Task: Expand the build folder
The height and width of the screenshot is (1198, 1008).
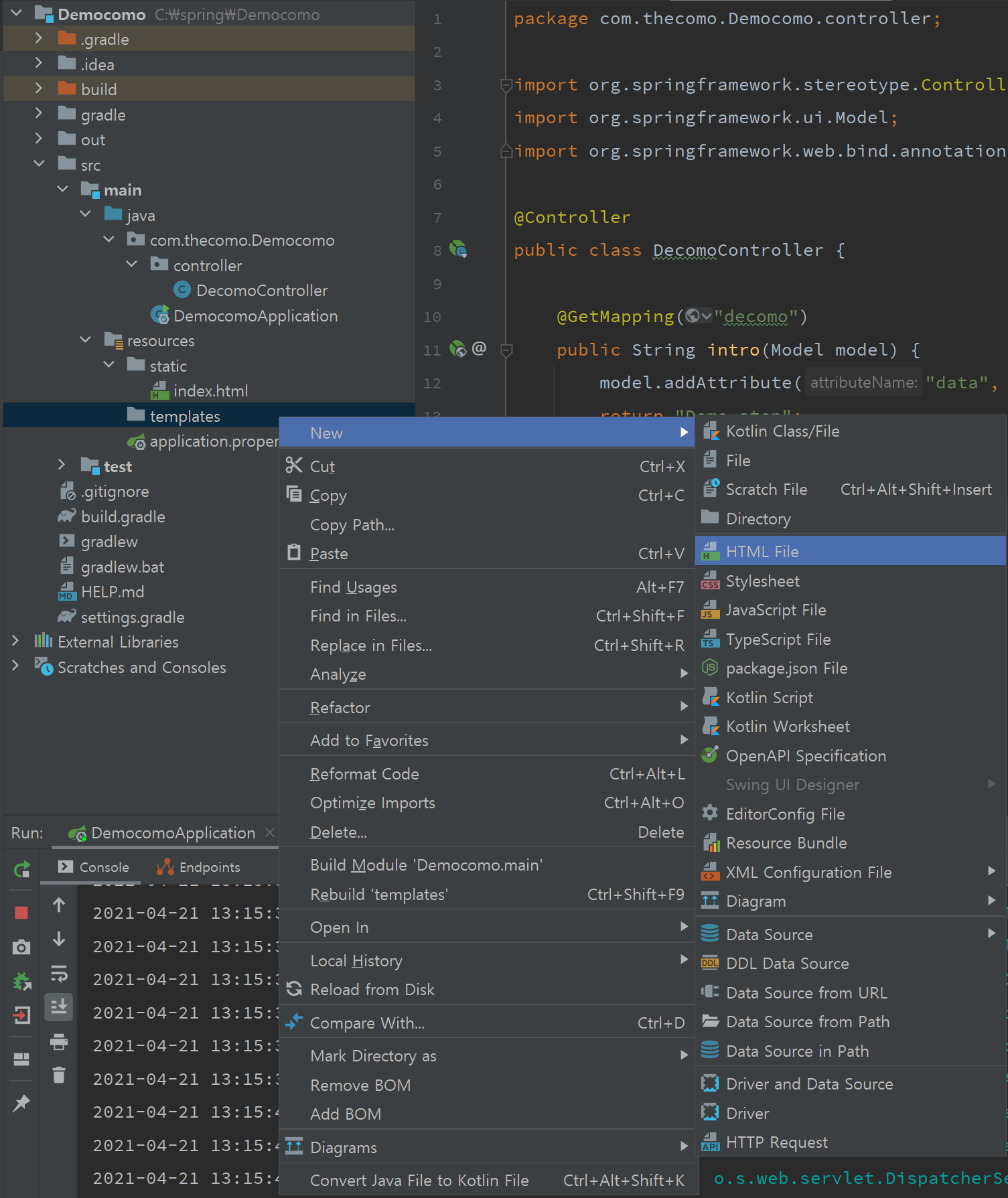Action: (38, 88)
